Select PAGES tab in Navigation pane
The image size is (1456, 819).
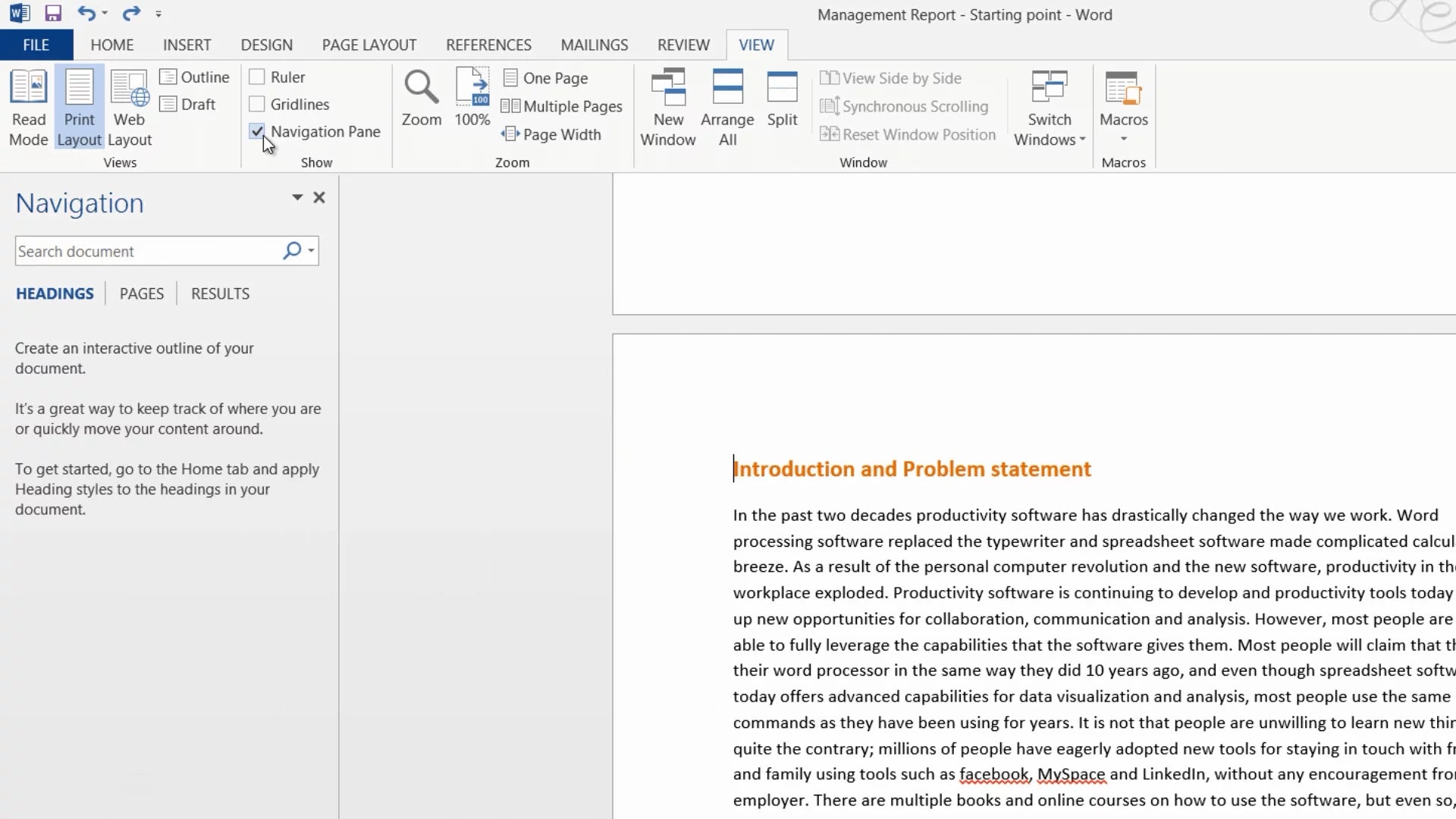(142, 293)
